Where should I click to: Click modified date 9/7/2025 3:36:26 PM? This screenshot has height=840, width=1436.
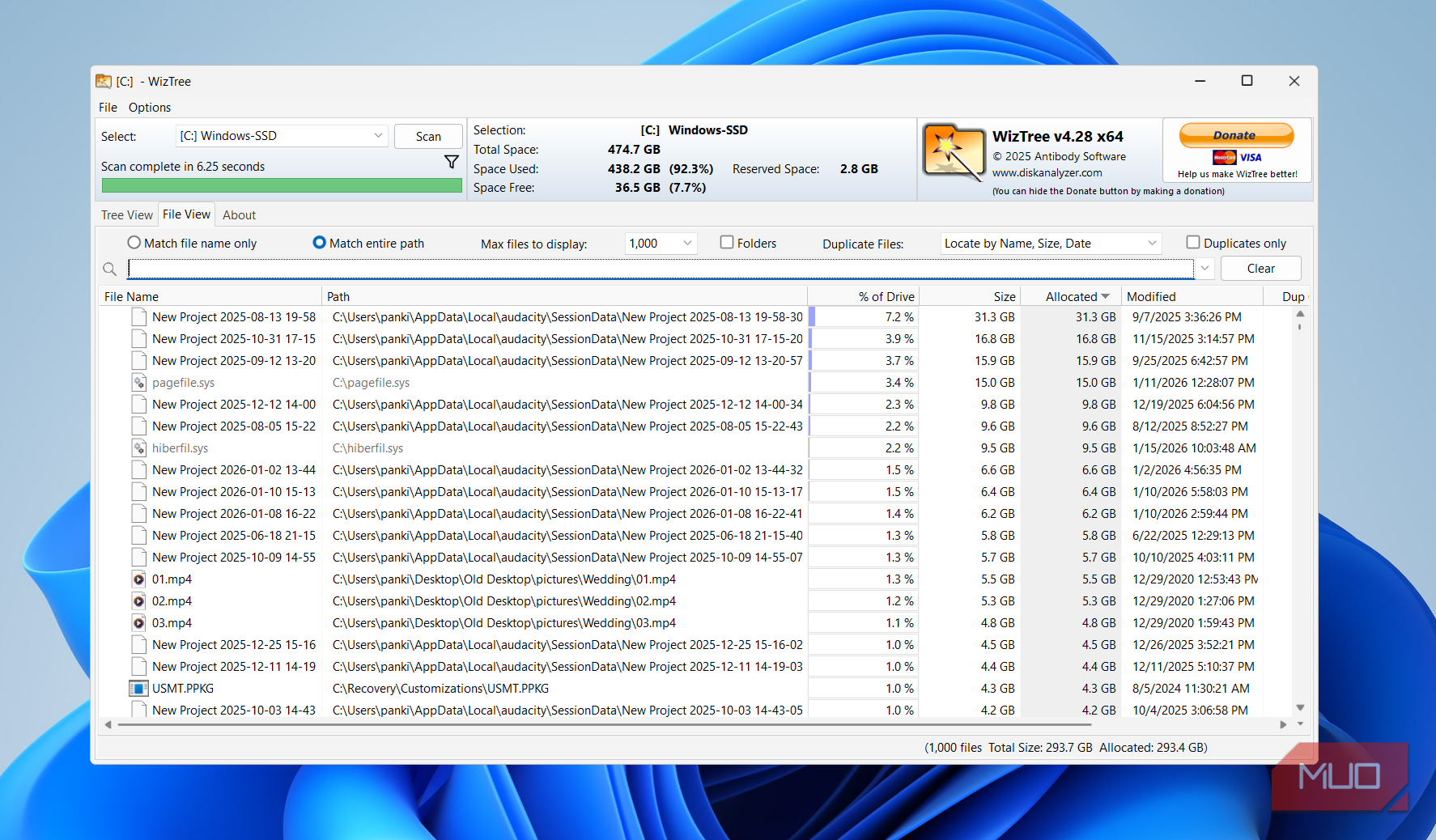(1187, 317)
